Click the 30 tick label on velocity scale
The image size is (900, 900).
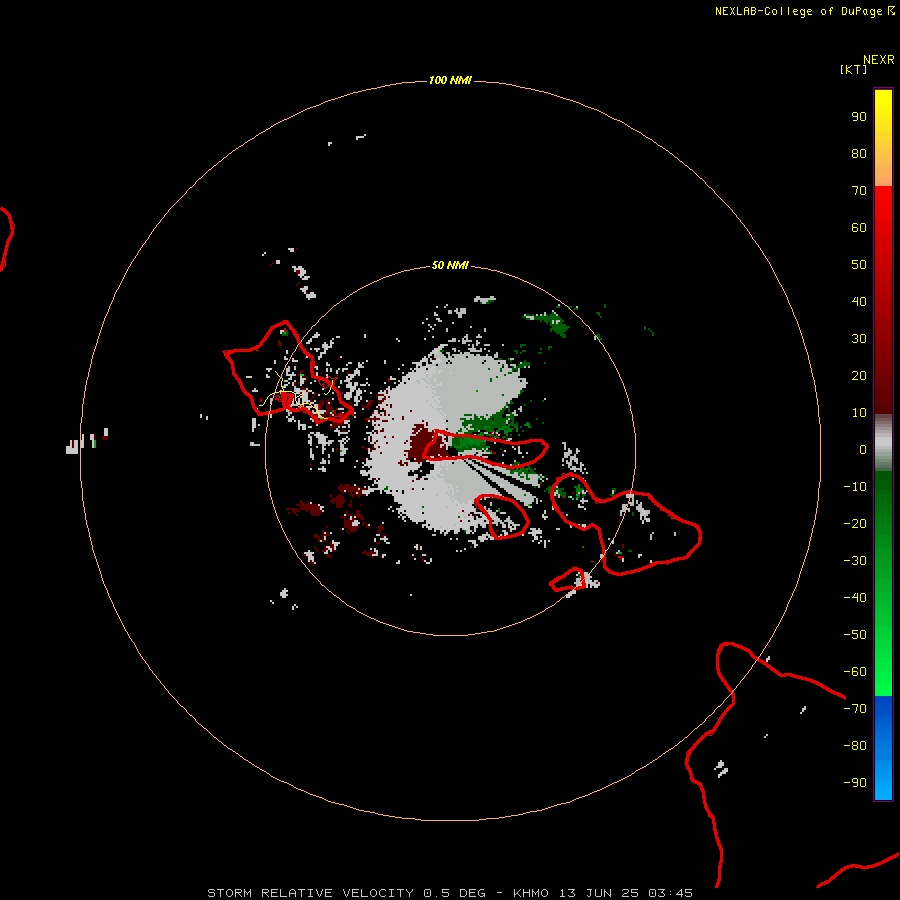coord(859,339)
